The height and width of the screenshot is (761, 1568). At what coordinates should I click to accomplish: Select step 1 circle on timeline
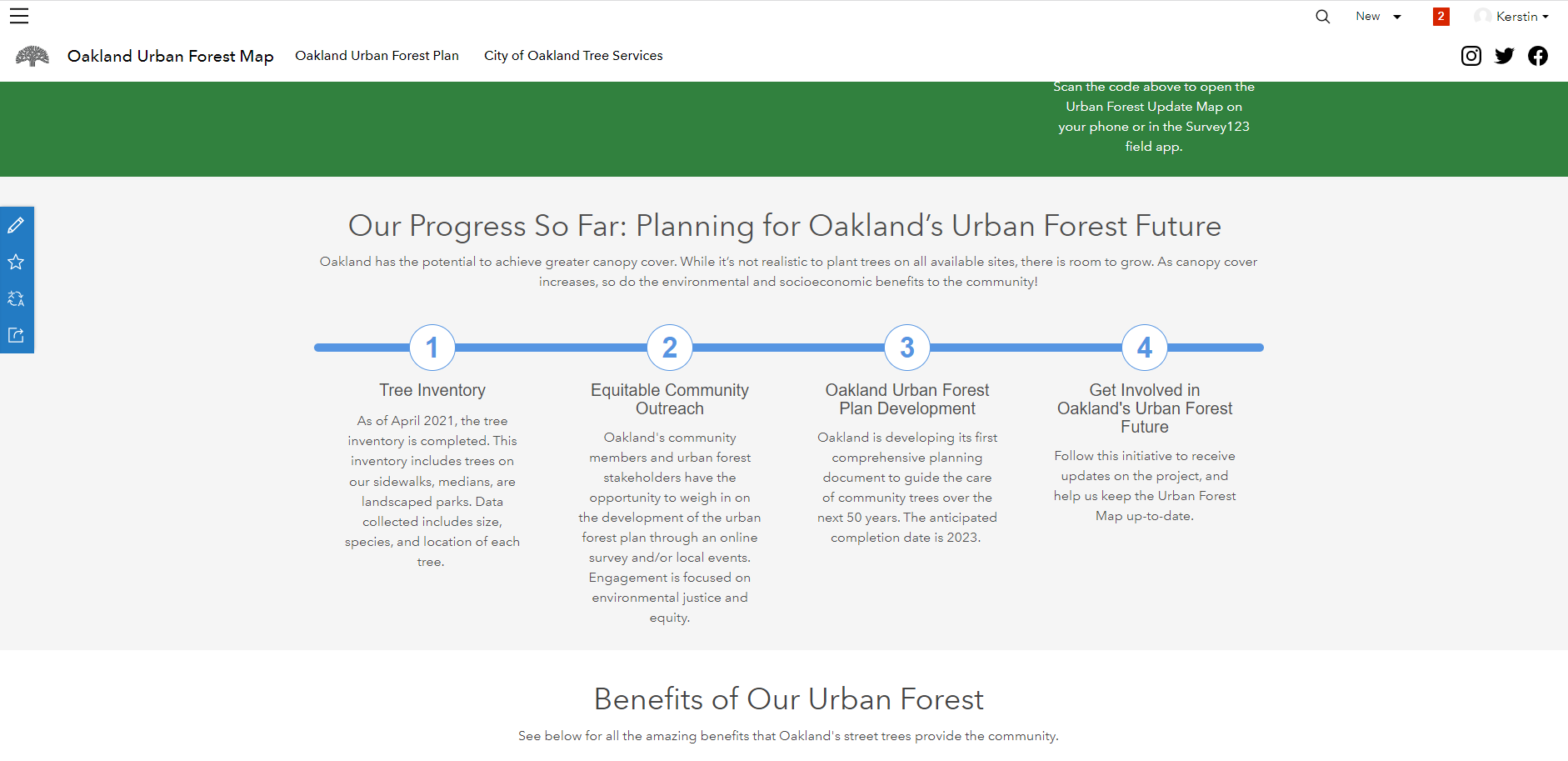(x=432, y=348)
